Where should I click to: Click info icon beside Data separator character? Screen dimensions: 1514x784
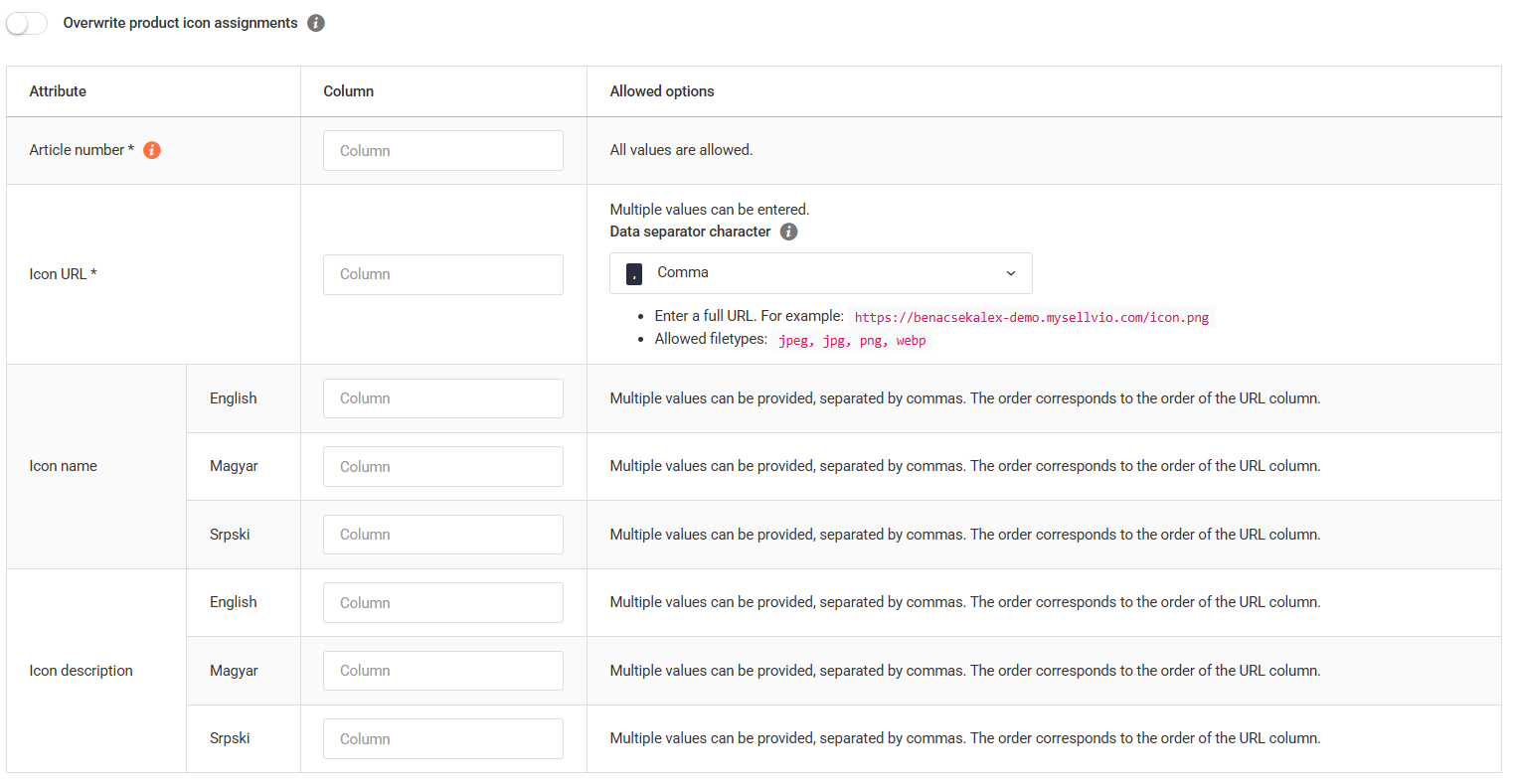(788, 232)
